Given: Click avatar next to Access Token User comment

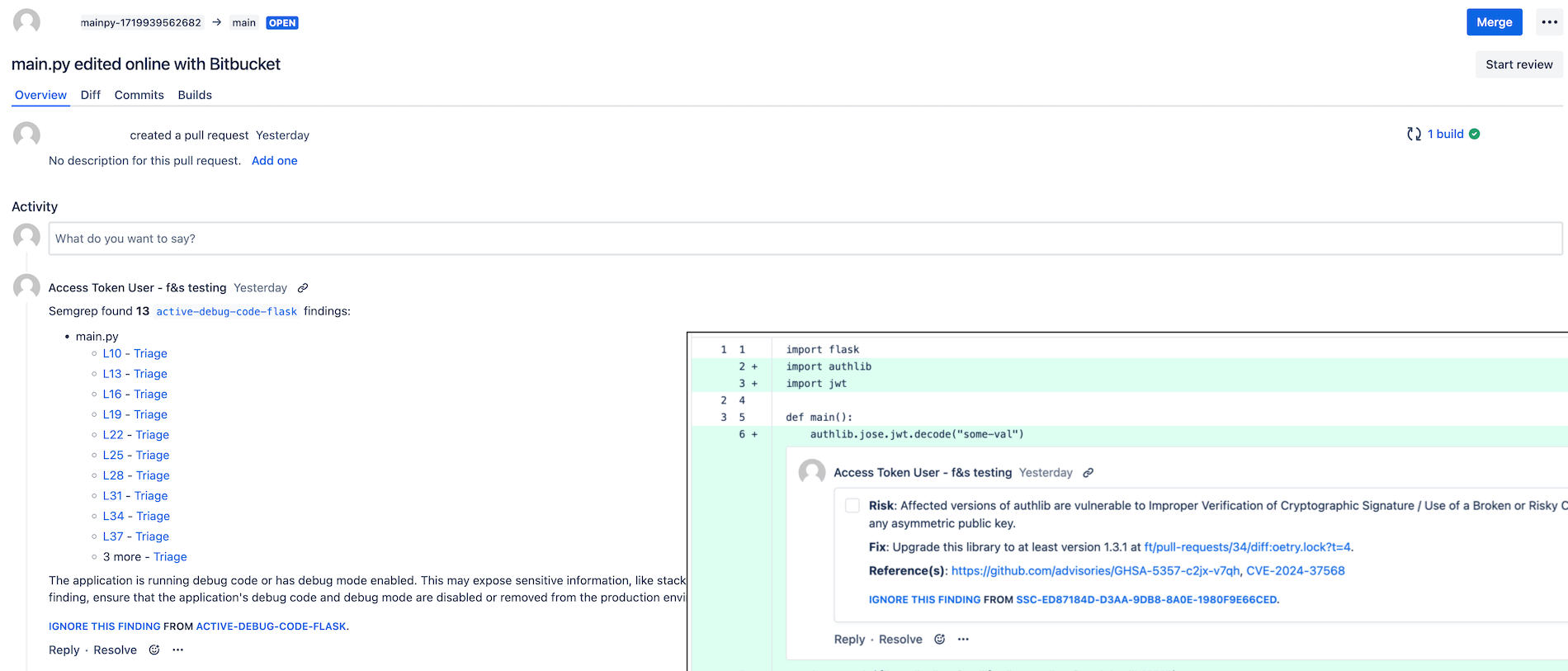Looking at the screenshot, I should pos(27,287).
